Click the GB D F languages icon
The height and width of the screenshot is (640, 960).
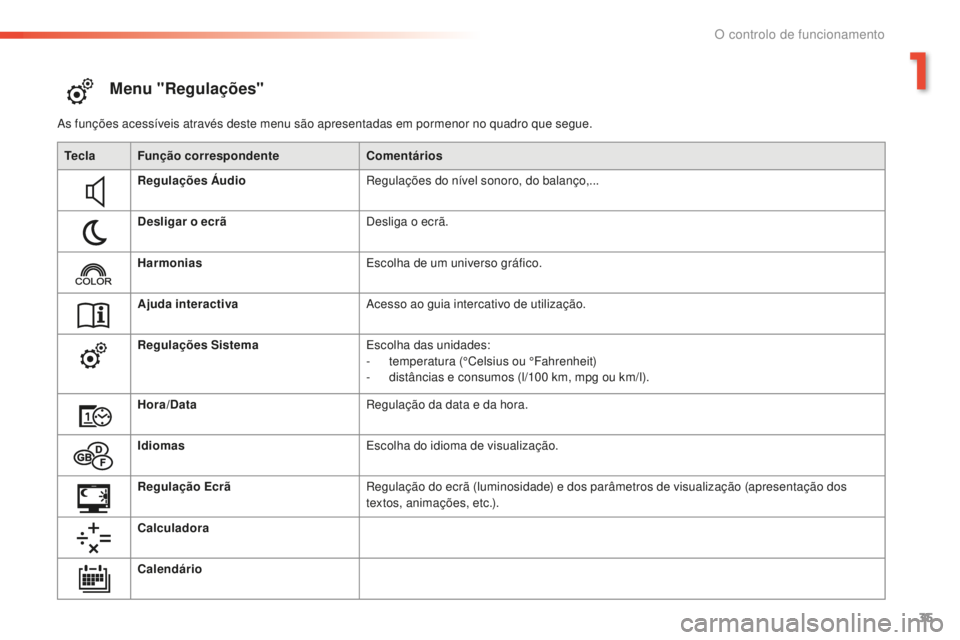tap(94, 456)
